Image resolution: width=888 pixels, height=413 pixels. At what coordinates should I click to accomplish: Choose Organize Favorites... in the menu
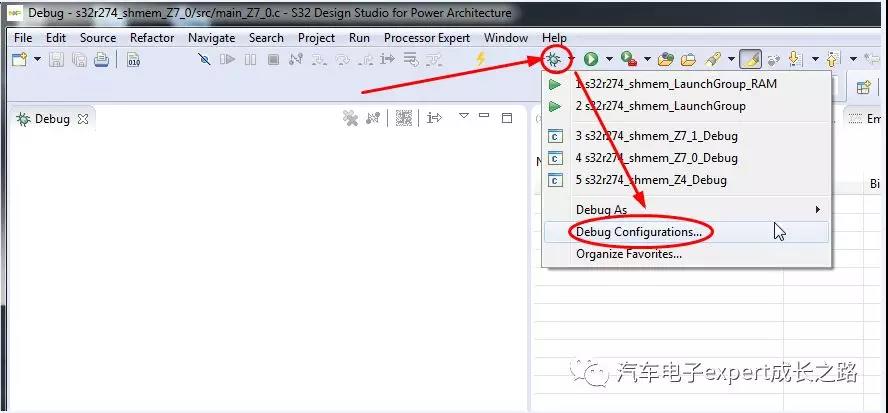click(x=629, y=253)
